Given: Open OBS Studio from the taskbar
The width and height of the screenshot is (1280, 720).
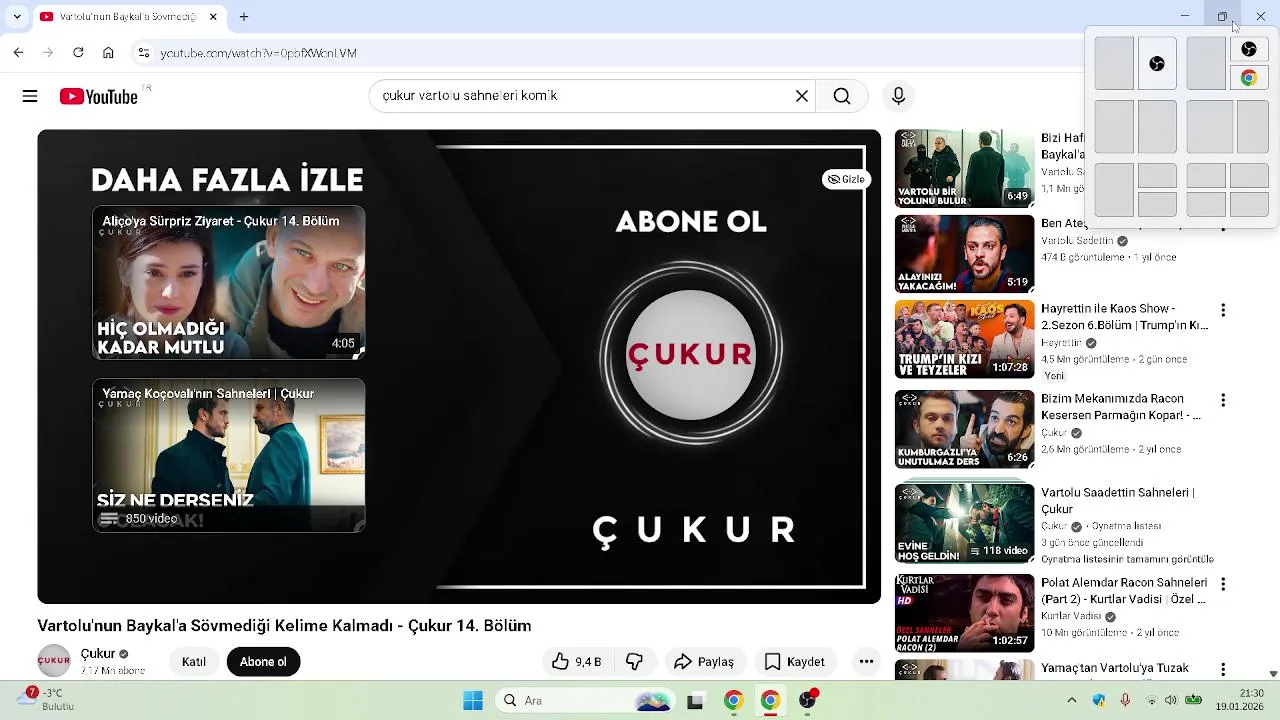Looking at the screenshot, I should point(808,700).
